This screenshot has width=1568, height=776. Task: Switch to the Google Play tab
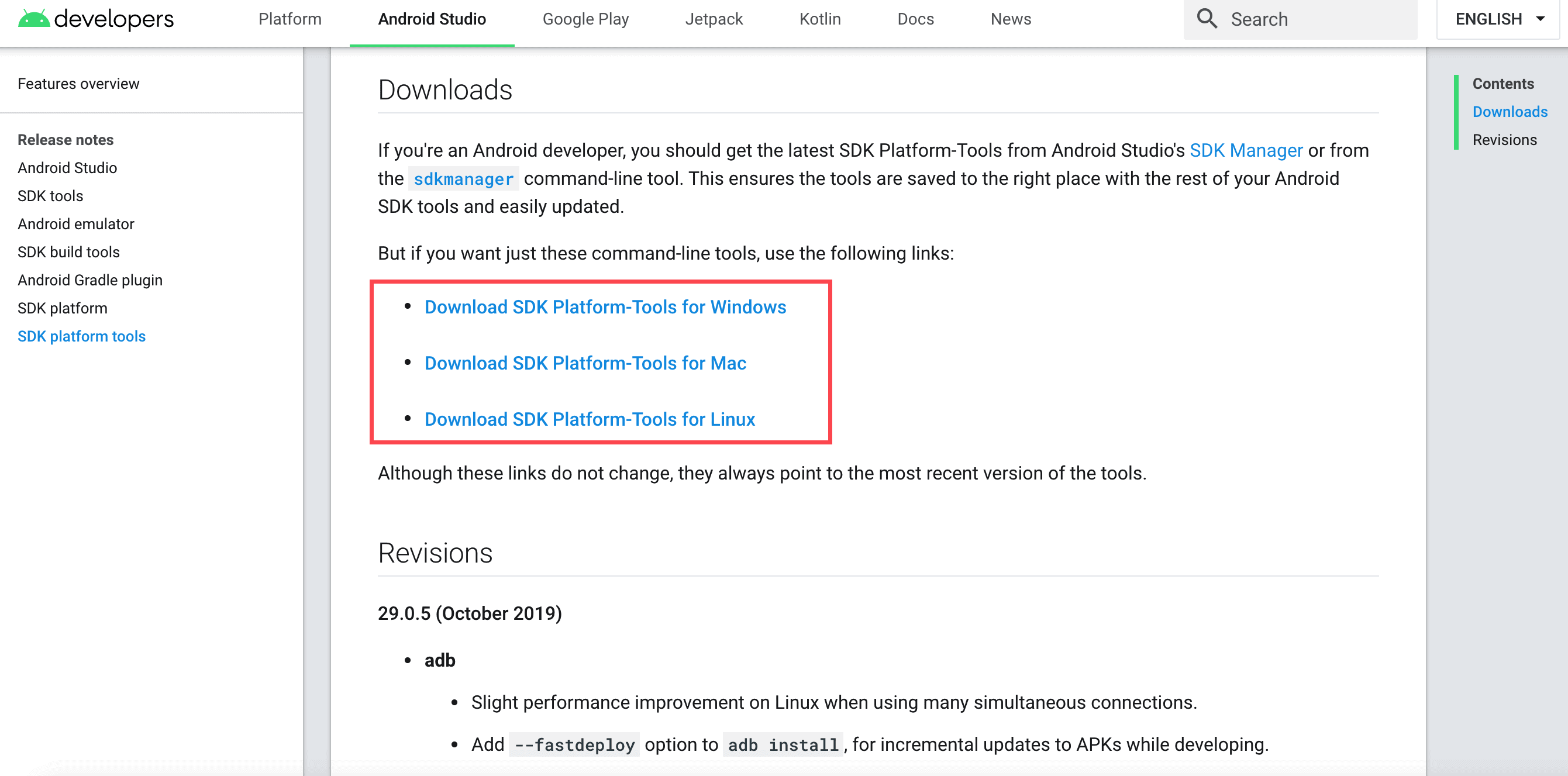point(585,19)
